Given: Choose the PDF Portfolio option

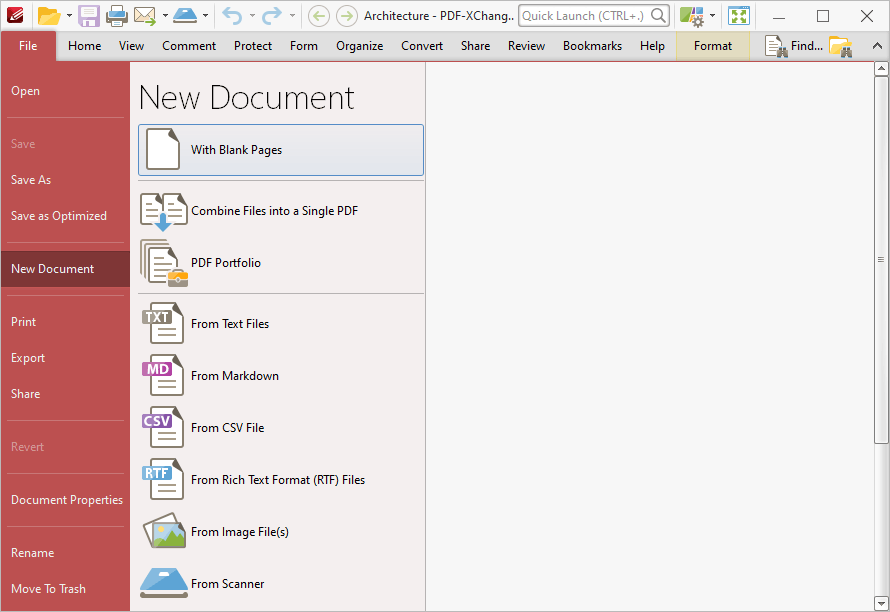Looking at the screenshot, I should [281, 263].
